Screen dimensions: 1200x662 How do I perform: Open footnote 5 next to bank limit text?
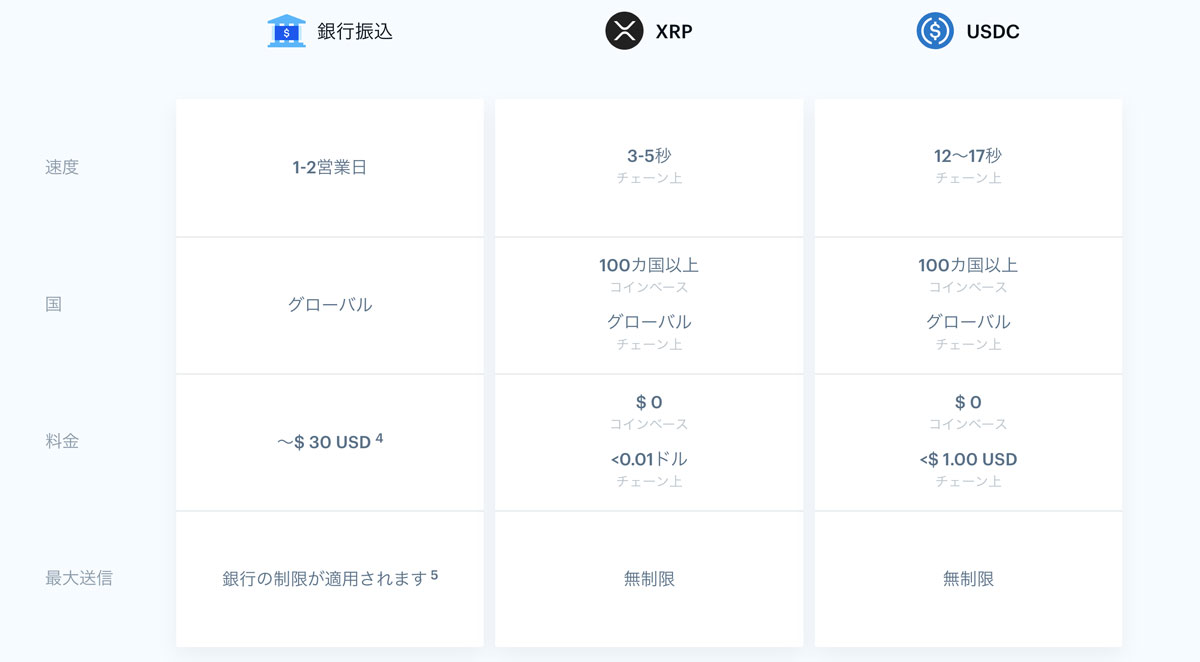pos(434,575)
